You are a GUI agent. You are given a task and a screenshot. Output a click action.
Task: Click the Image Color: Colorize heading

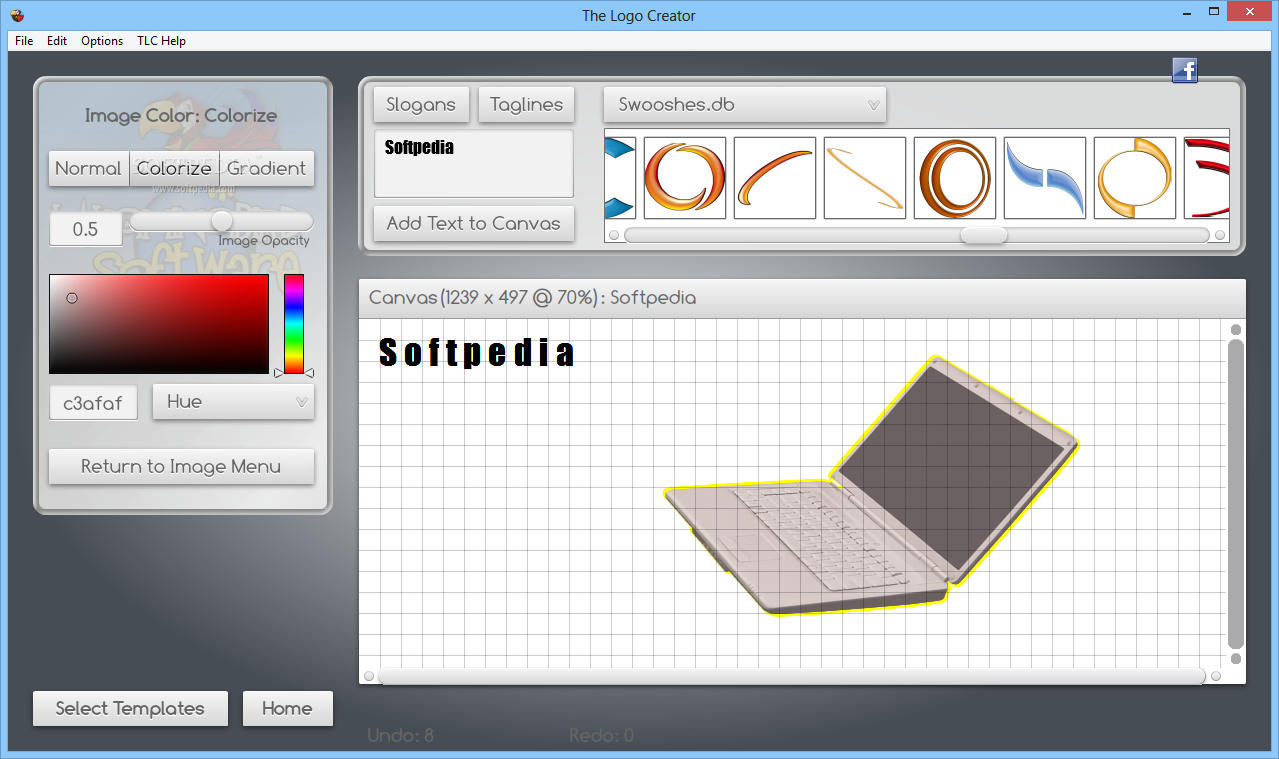(181, 115)
